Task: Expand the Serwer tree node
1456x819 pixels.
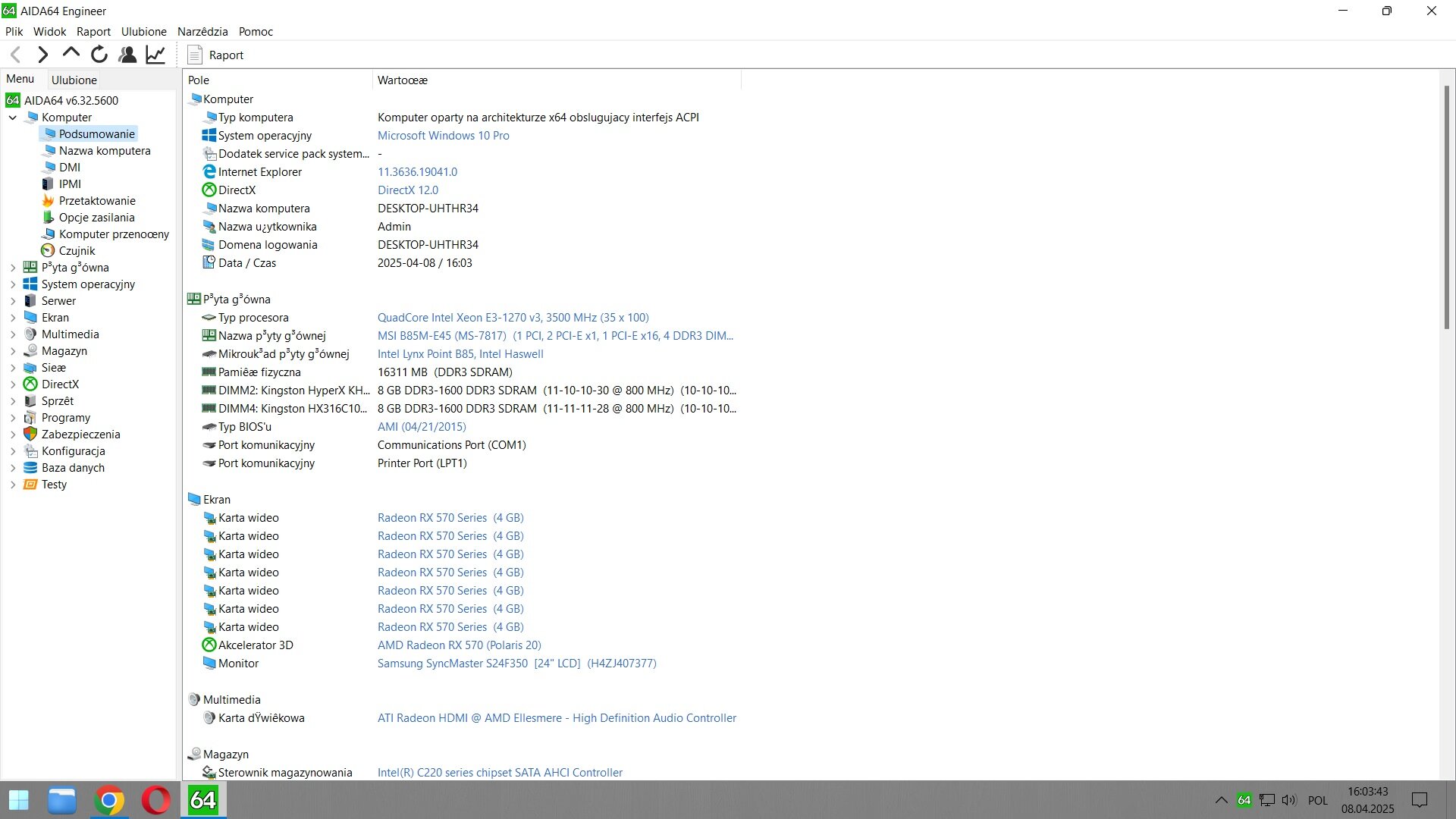Action: click(x=13, y=301)
